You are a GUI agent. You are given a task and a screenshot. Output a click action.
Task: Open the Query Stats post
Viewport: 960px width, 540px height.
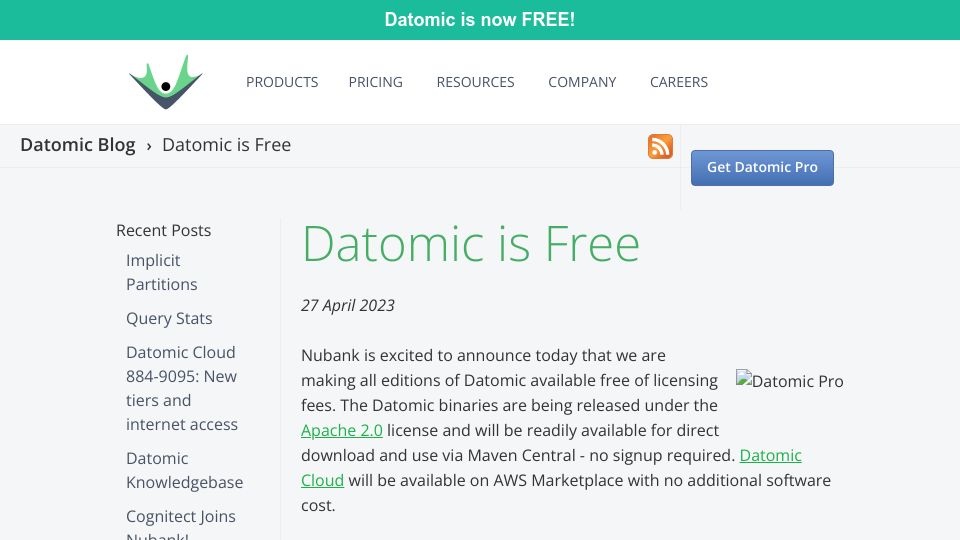tap(169, 318)
